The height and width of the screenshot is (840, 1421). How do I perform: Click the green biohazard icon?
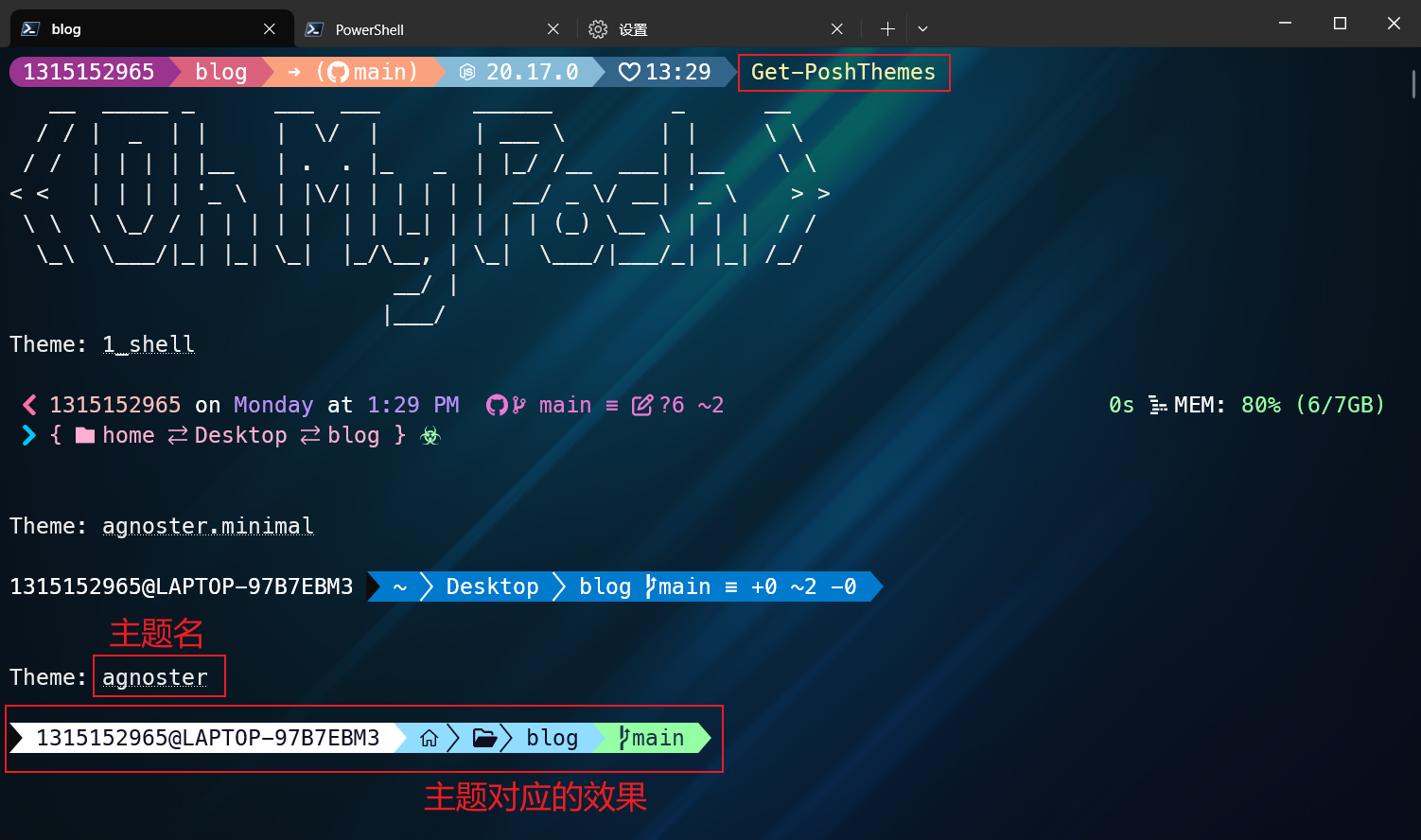point(430,436)
